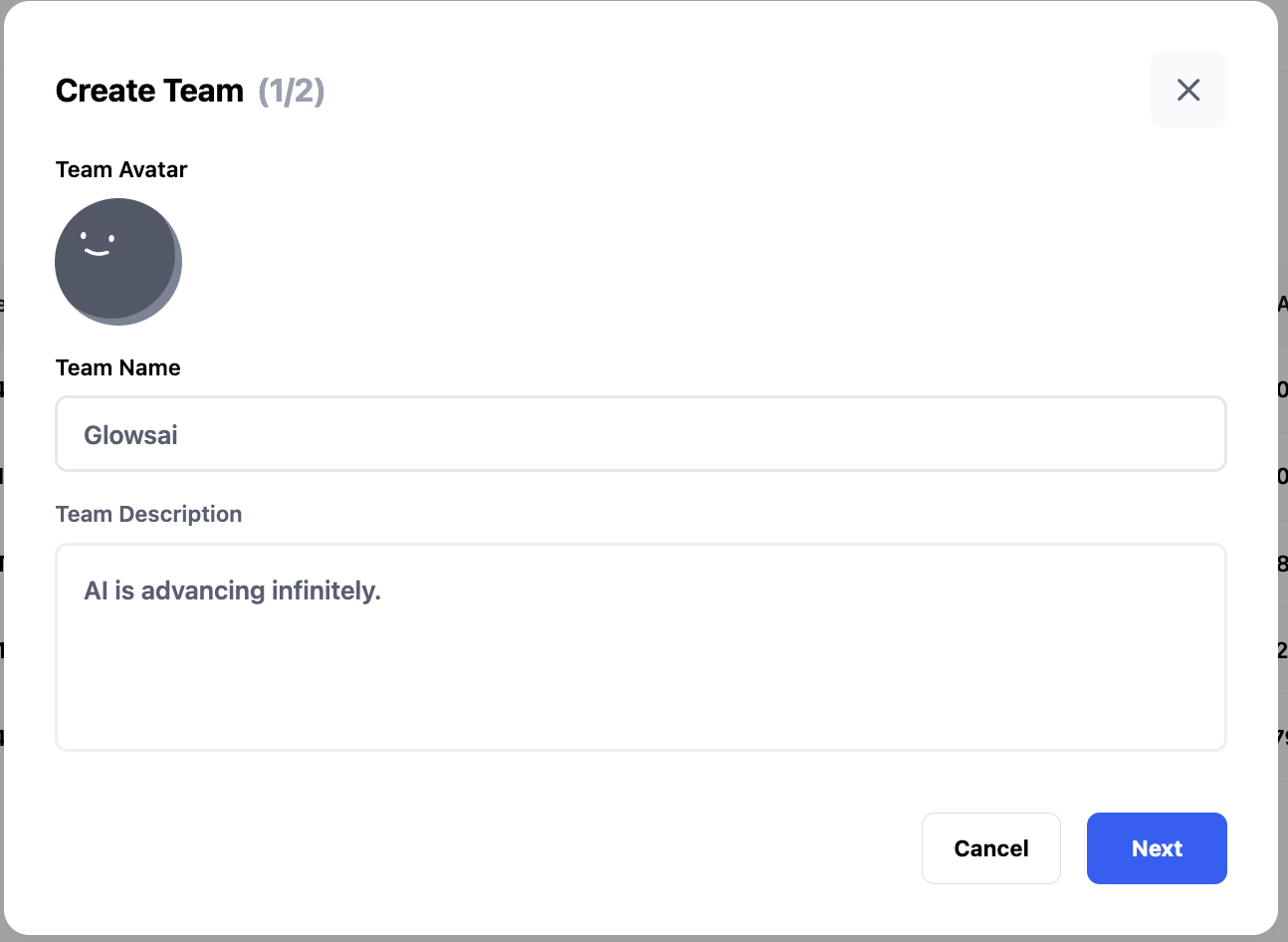Click the (1/2) step indicator
1288x942 pixels.
point(292,91)
